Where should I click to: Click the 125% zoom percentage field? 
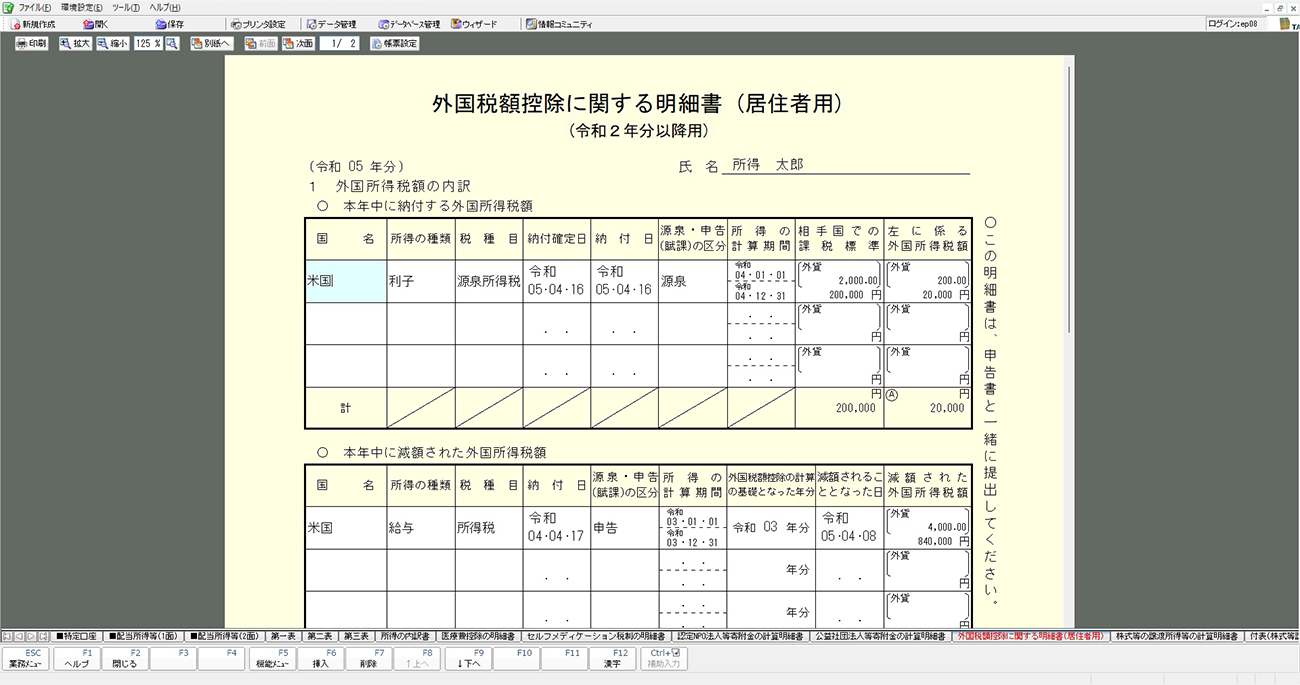coord(148,44)
